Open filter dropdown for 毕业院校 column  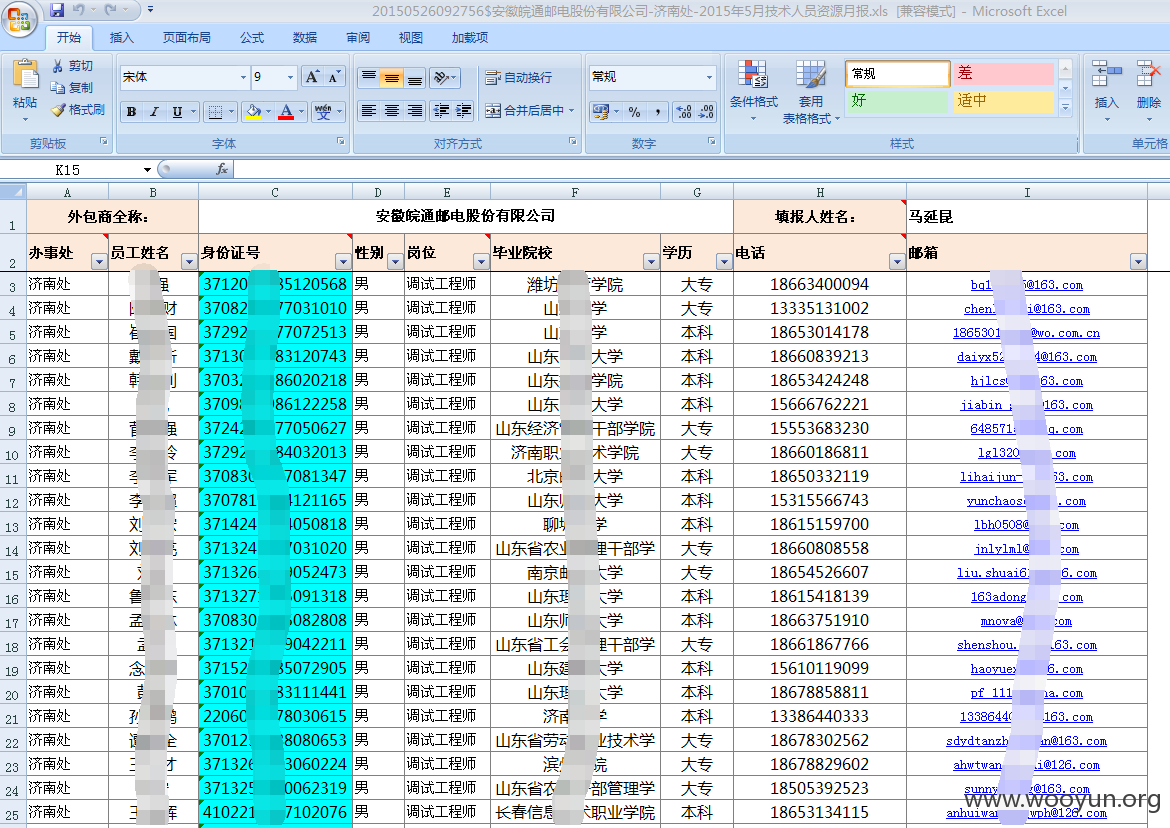[x=651, y=261]
